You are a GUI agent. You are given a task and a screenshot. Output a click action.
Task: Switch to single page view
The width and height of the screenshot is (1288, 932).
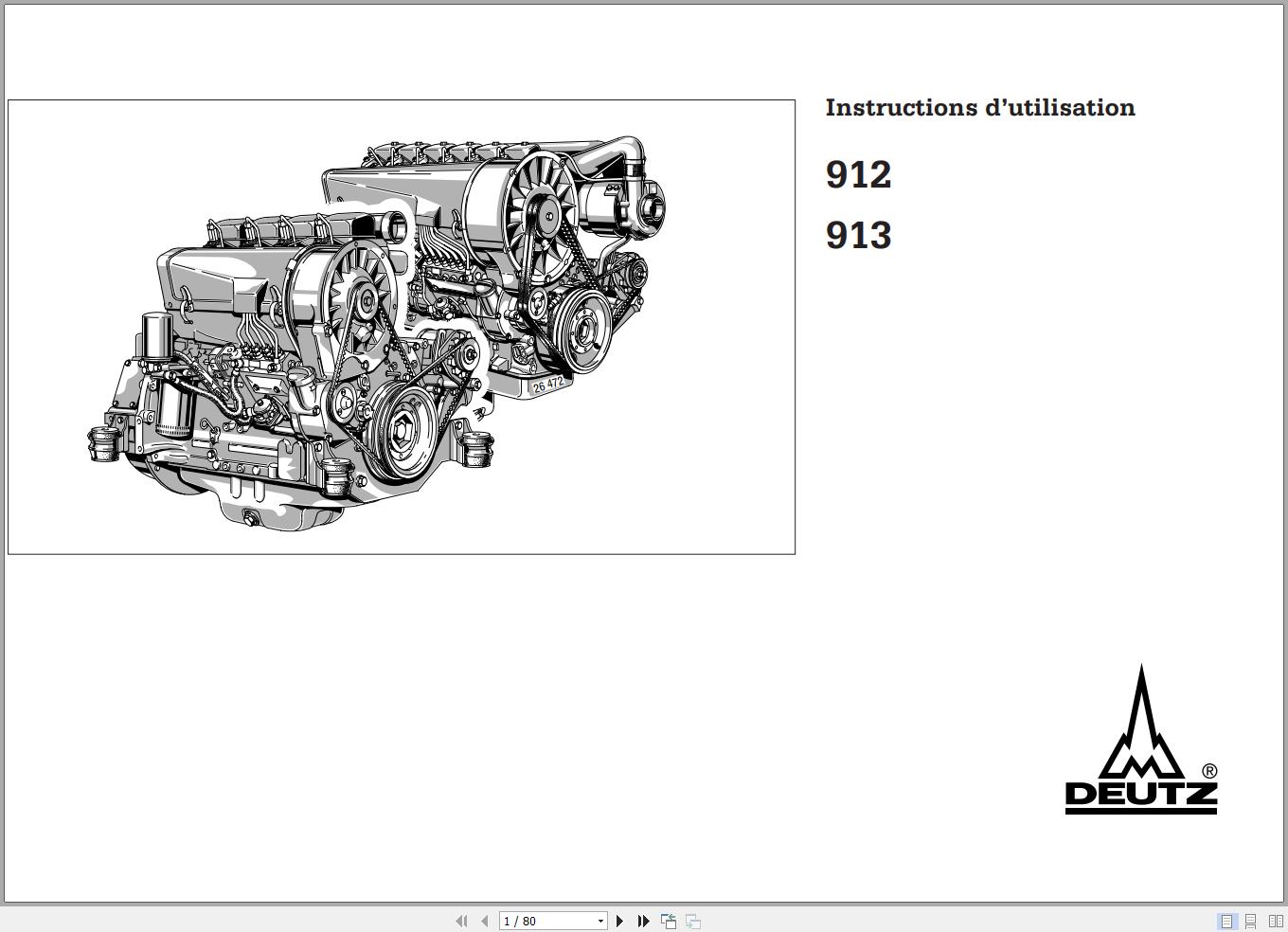click(x=1226, y=921)
